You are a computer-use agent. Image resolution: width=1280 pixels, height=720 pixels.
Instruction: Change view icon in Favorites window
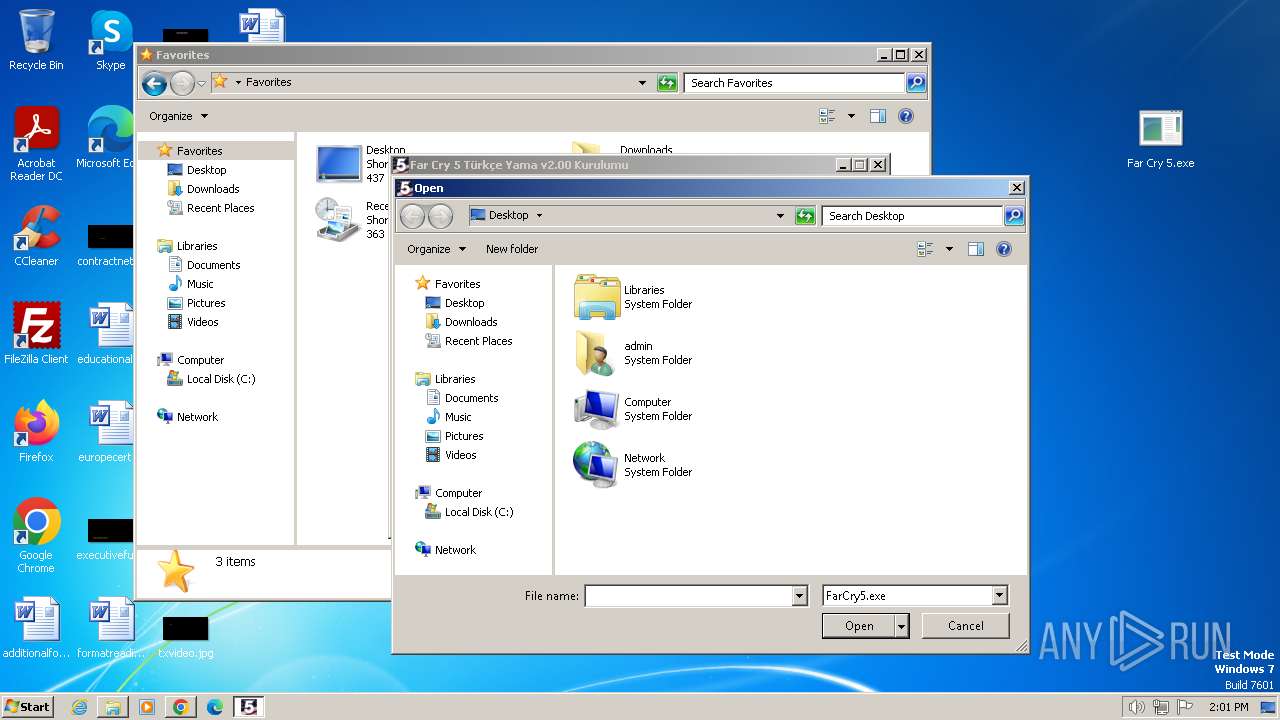827,116
